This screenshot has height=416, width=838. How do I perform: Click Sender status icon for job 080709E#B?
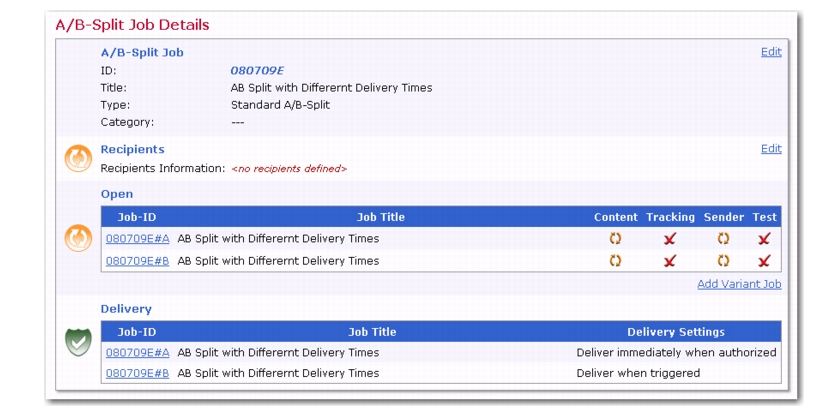(x=723, y=261)
